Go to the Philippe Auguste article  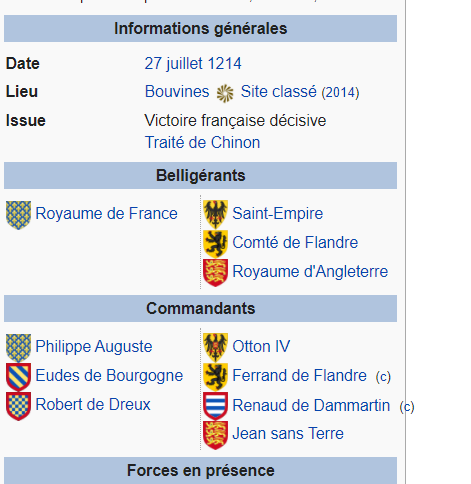coord(94,346)
